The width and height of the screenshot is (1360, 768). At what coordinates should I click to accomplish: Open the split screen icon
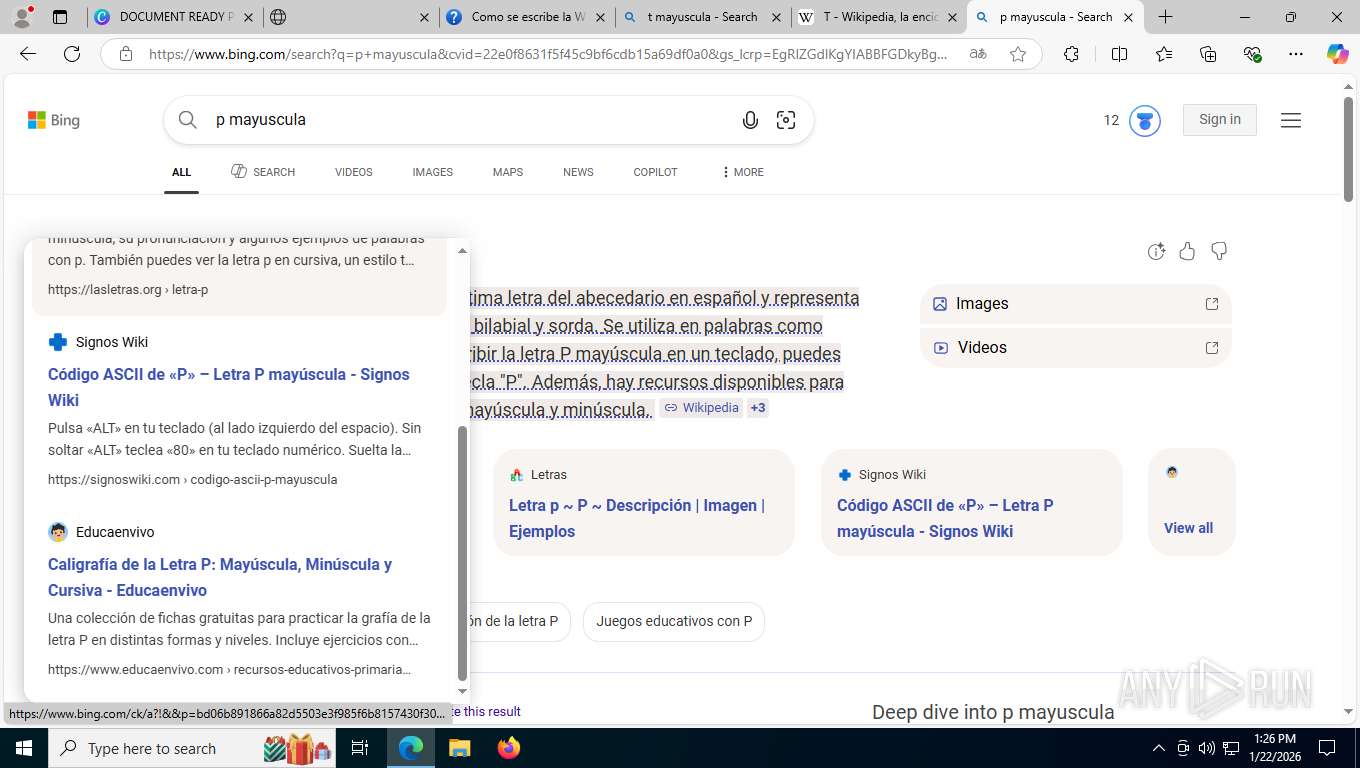tap(1119, 54)
